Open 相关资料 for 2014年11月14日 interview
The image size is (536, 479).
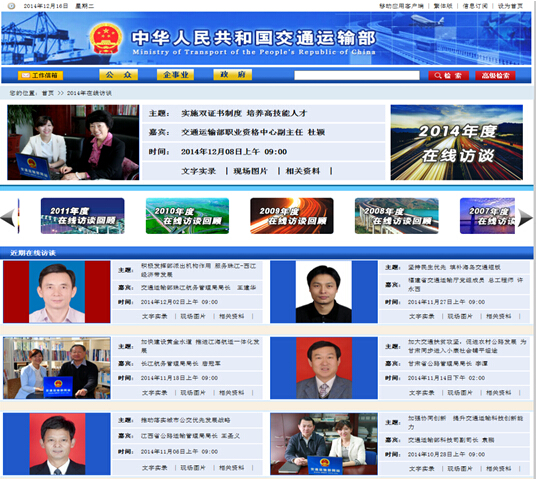pos(498,392)
